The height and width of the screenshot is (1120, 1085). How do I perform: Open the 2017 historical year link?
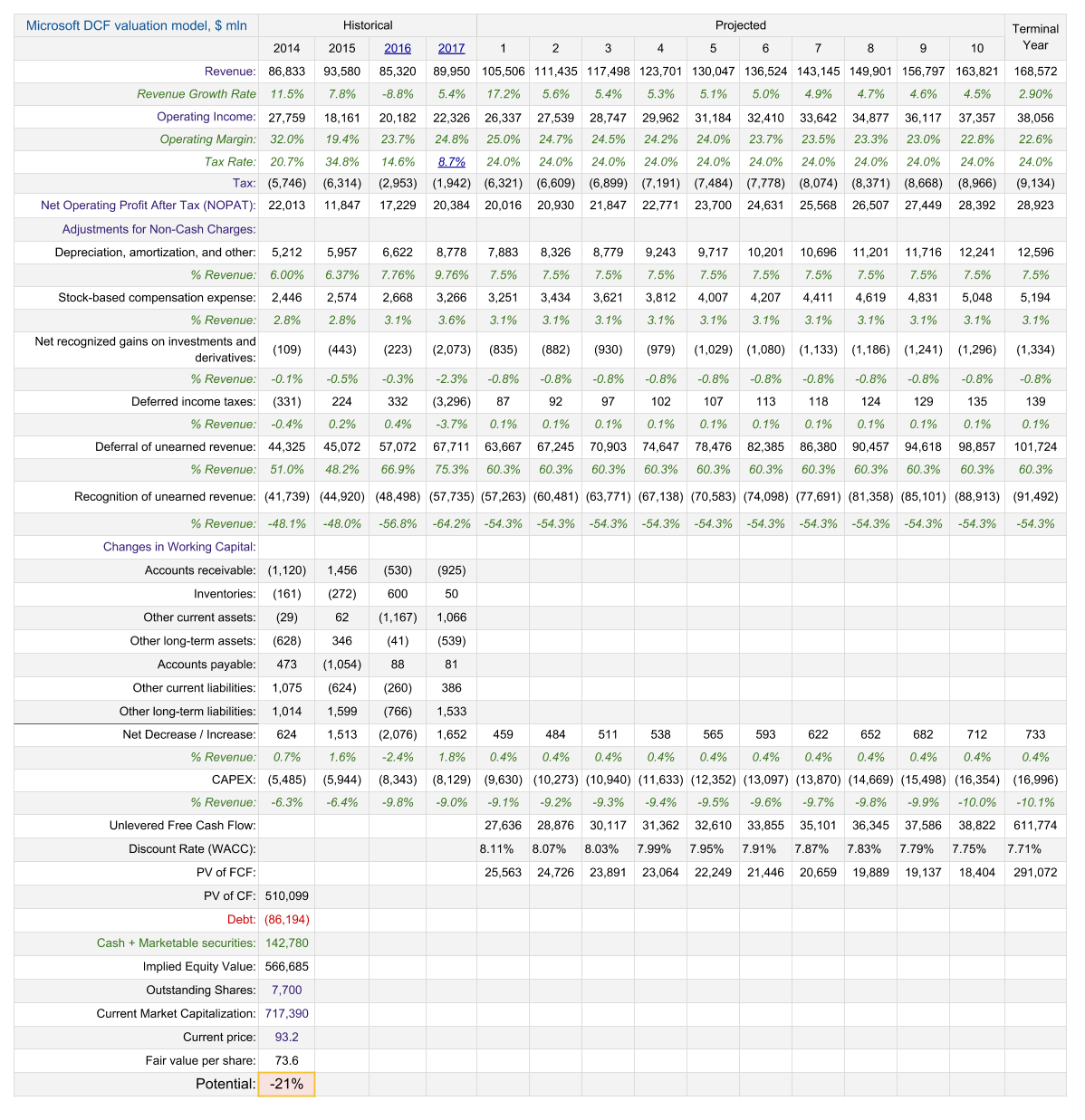coord(451,49)
